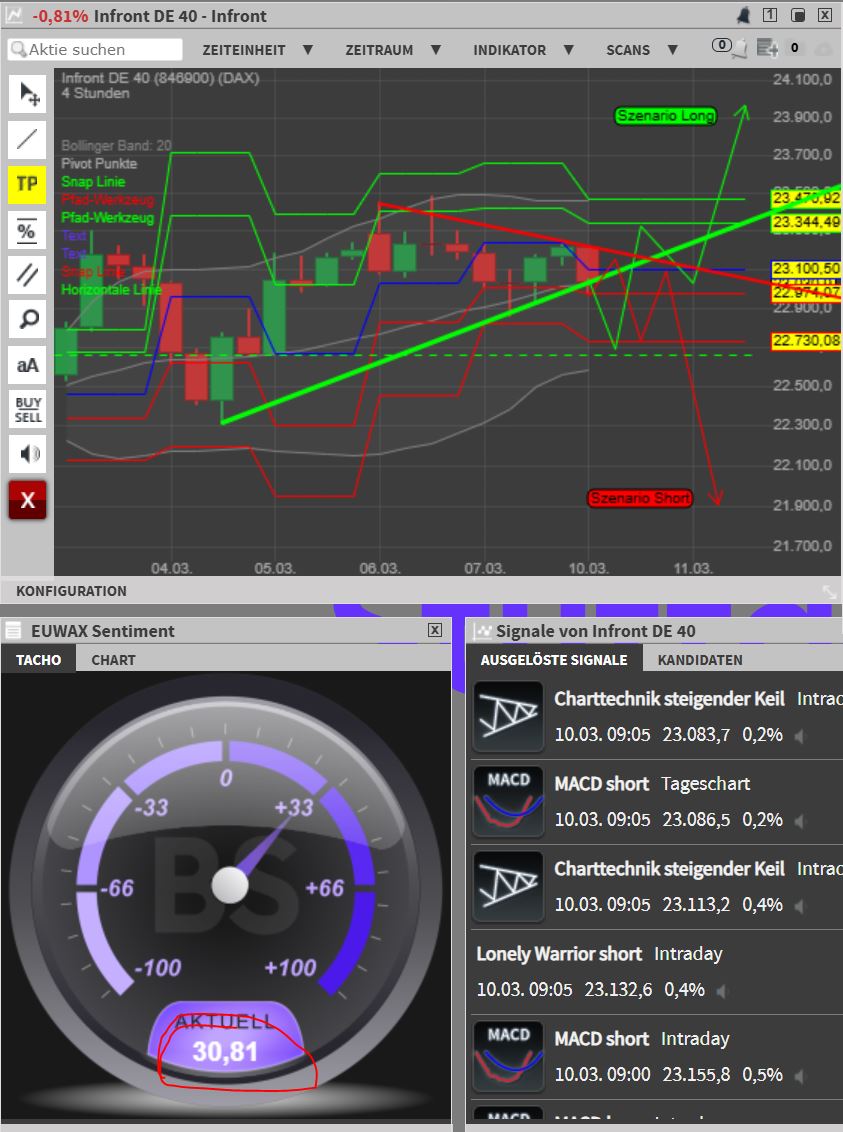Click the Szenario Long label
Screen dimensions: 843x1132
point(665,116)
